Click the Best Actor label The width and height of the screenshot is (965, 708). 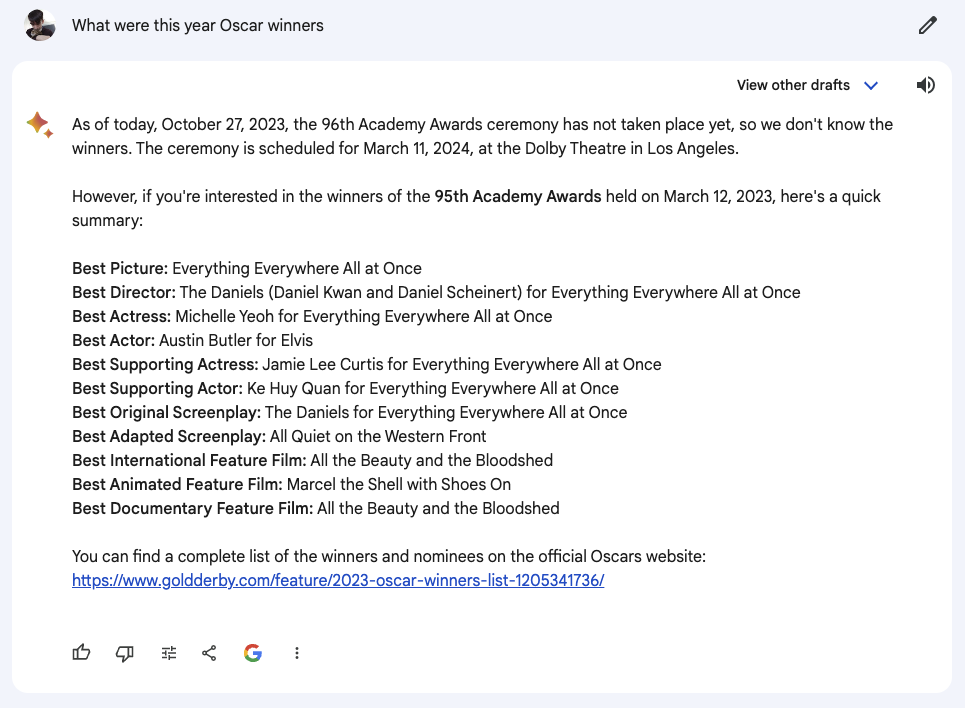[113, 340]
